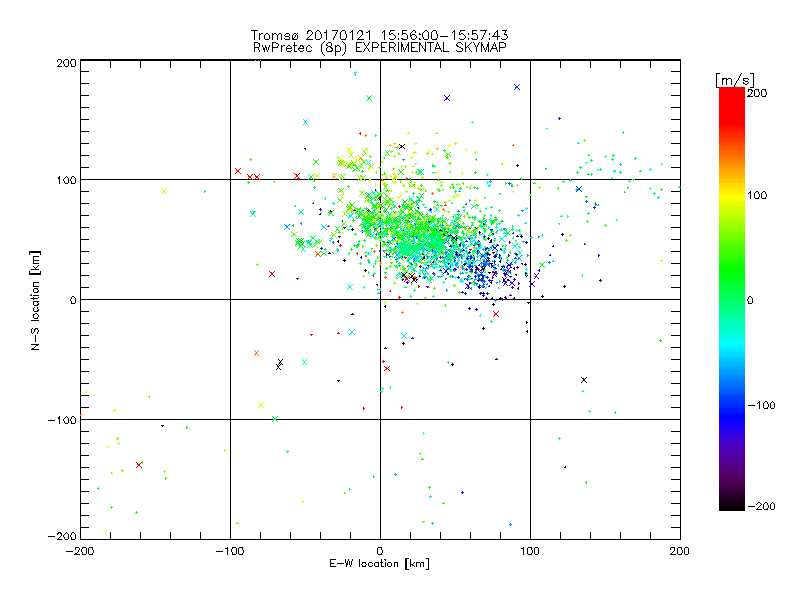Click the 'N-S location [km]' axis label
Screen dimensions: 800x600
[35, 301]
